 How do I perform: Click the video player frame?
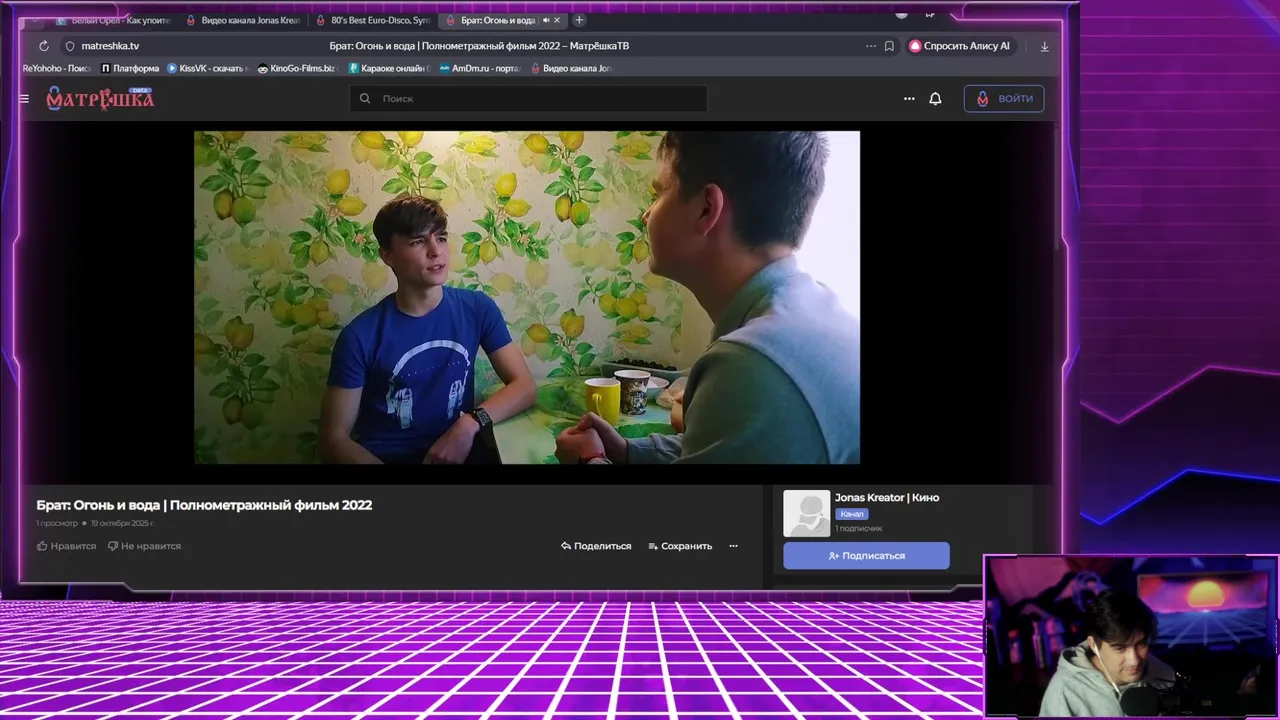[527, 297]
